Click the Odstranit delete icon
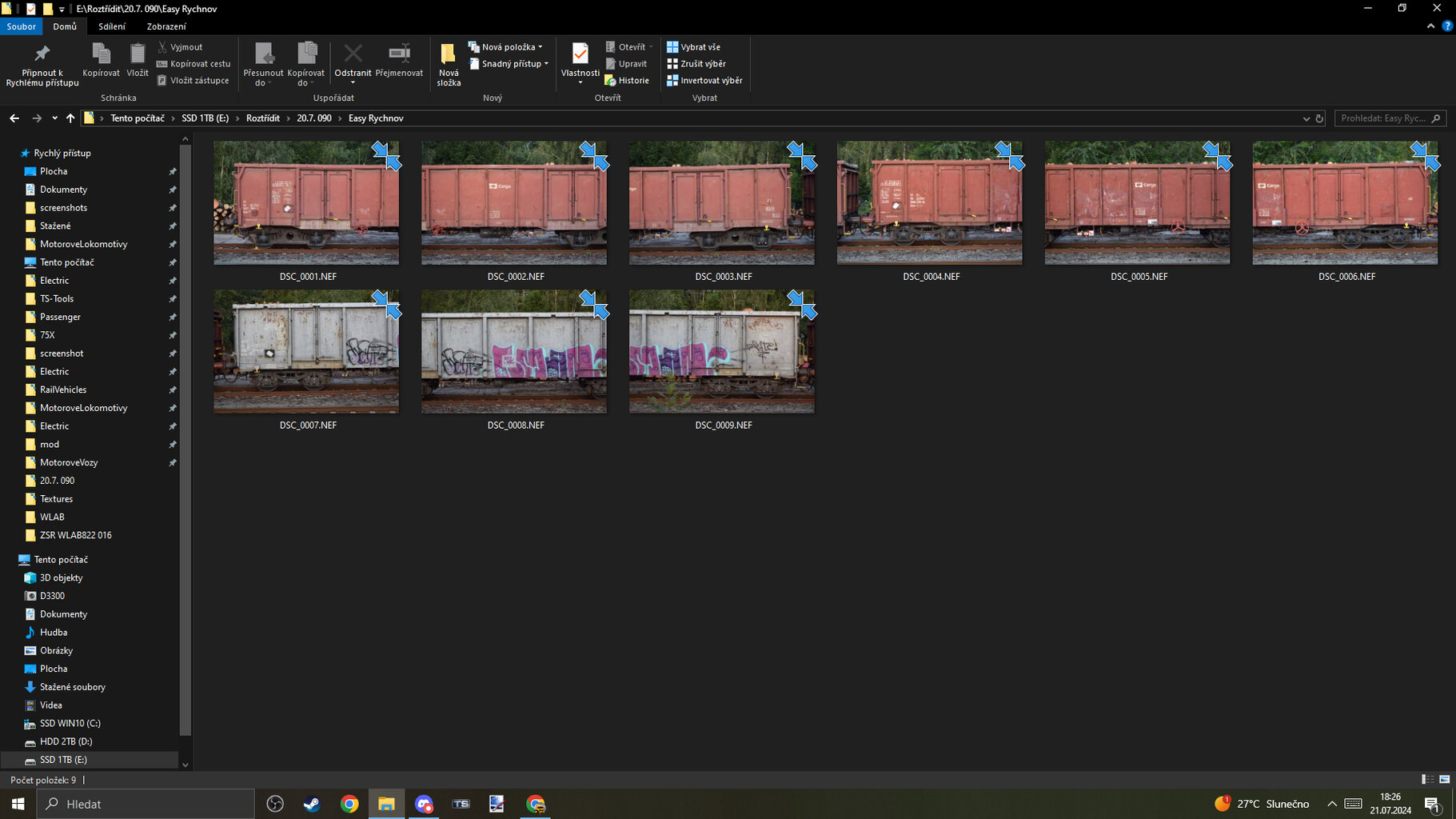This screenshot has width=1456, height=819. click(353, 54)
